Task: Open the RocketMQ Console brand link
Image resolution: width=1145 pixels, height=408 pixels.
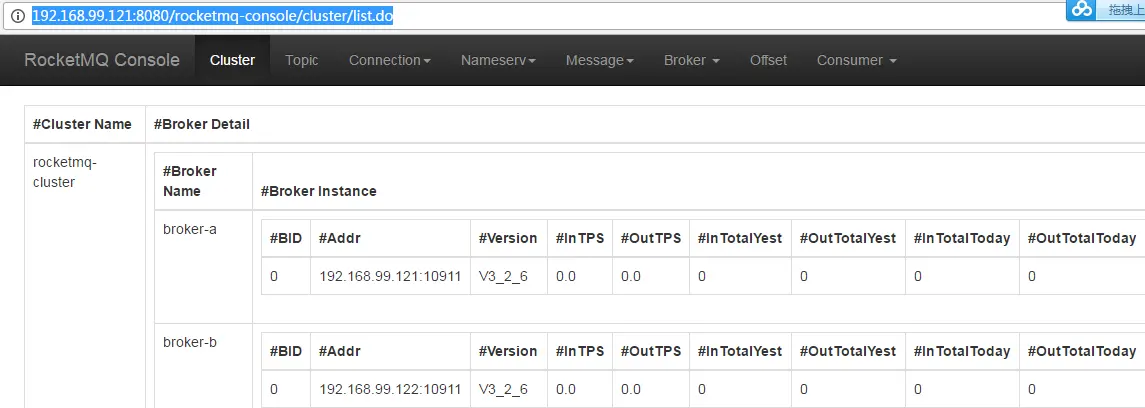Action: pyautogui.click(x=102, y=60)
